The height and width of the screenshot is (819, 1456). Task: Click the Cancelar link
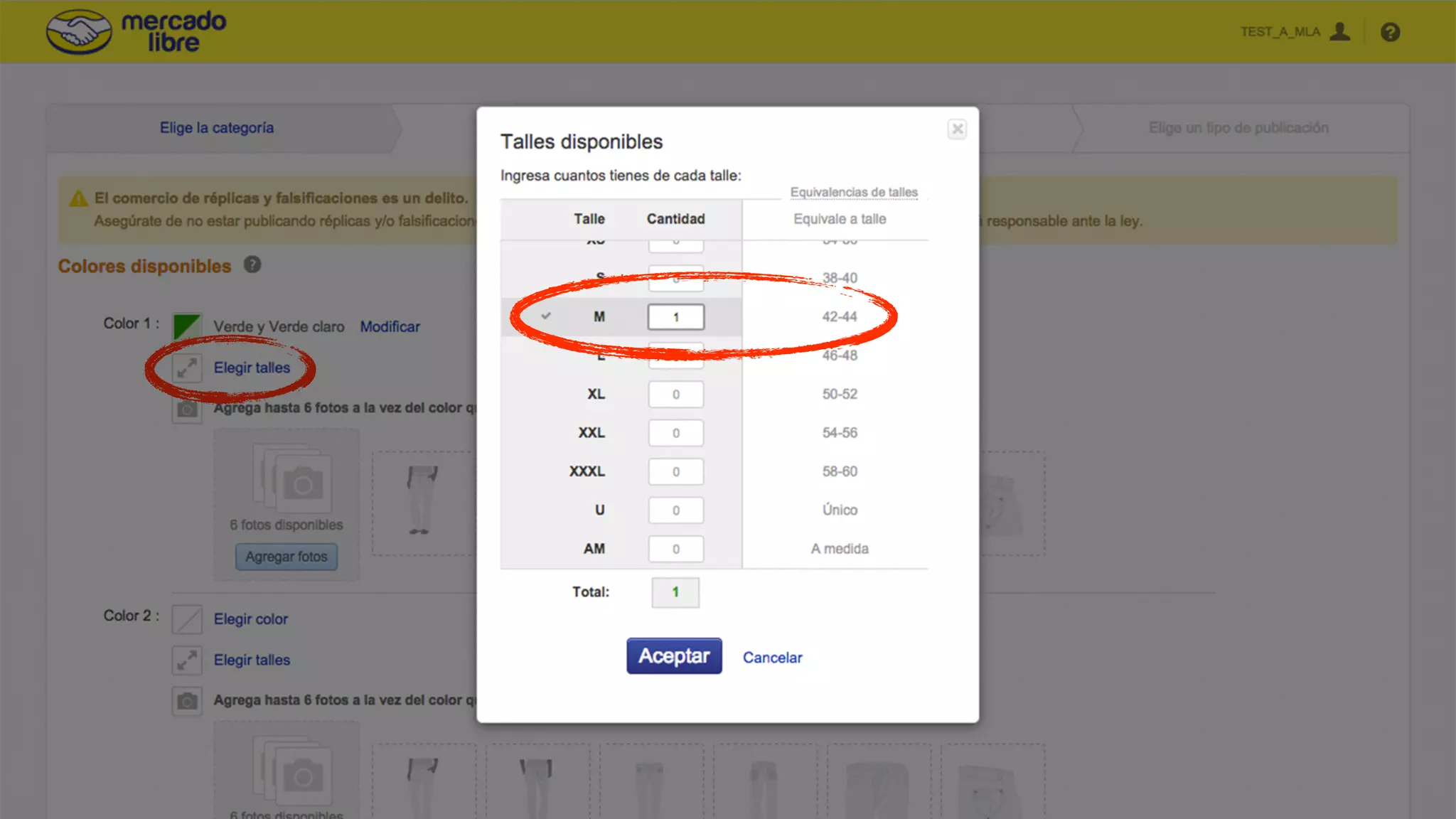tap(772, 658)
